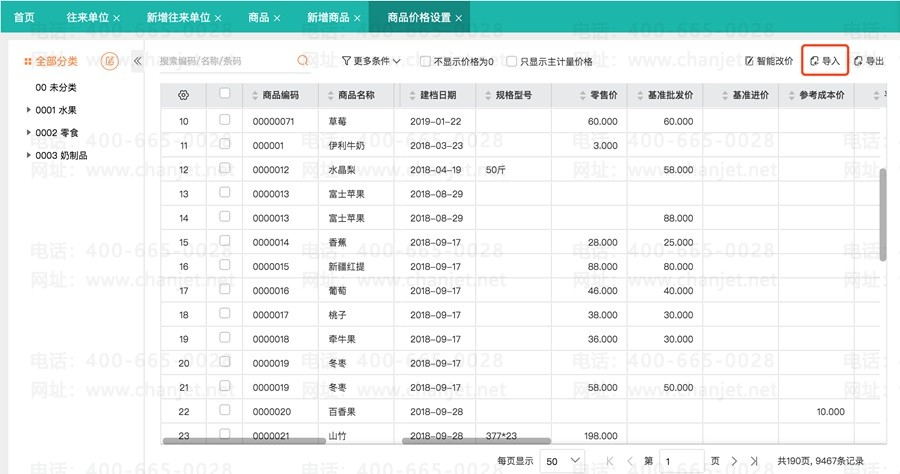This screenshot has width=900, height=474.
Task: Toggle the select-all checkbox in the table header
Action: tap(224, 93)
